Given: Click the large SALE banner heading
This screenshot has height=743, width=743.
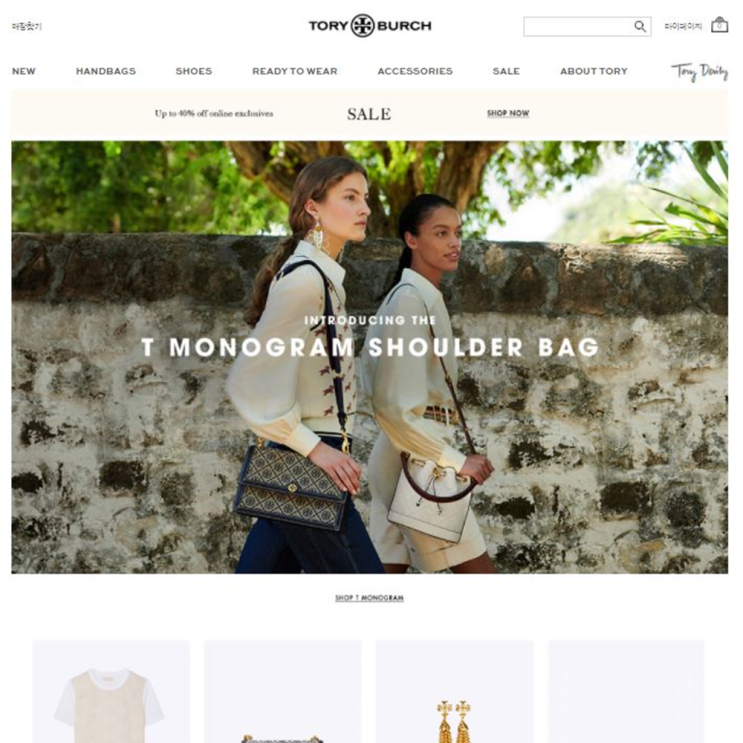Looking at the screenshot, I should (x=369, y=114).
